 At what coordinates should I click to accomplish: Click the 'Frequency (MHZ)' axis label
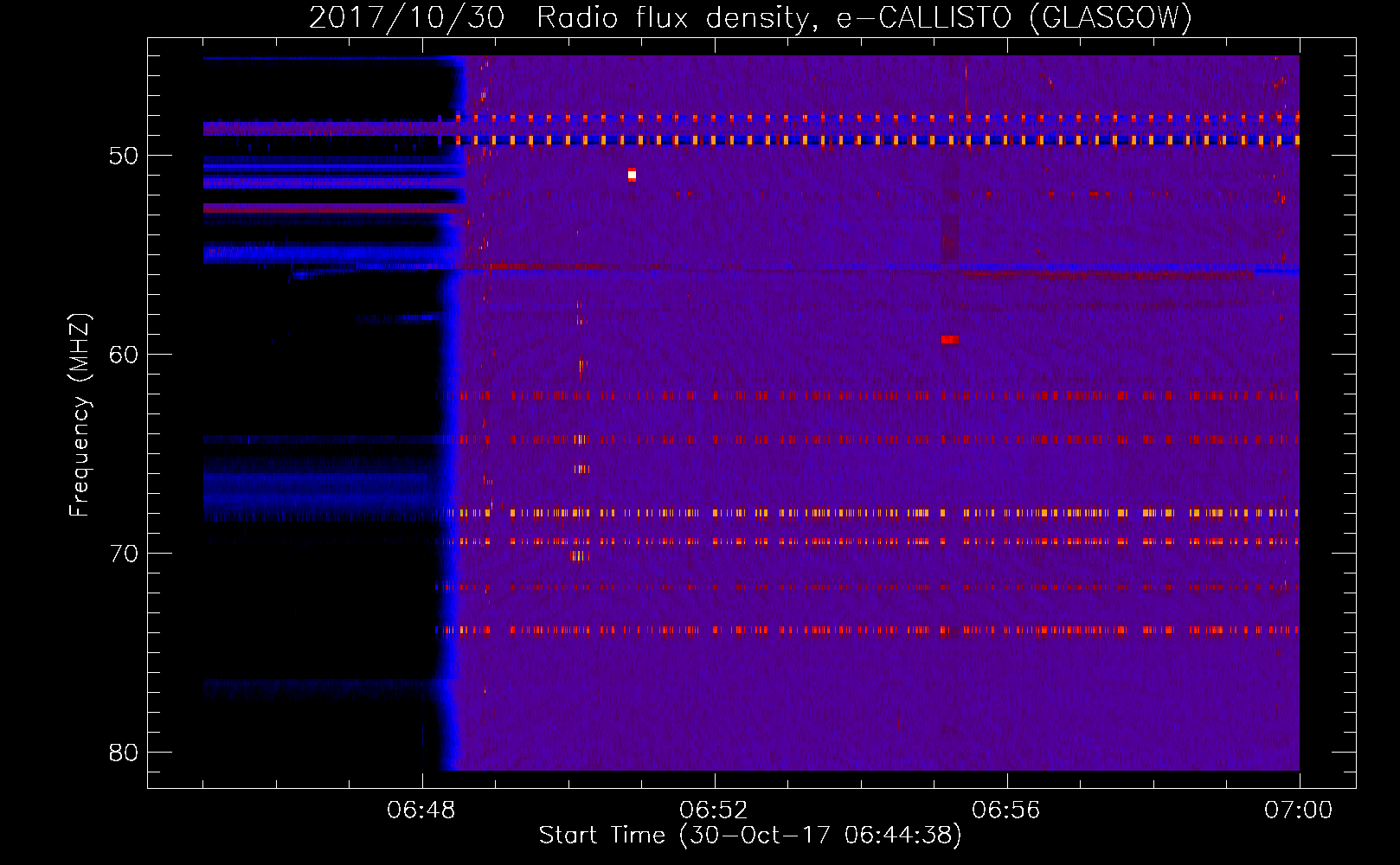click(80, 415)
